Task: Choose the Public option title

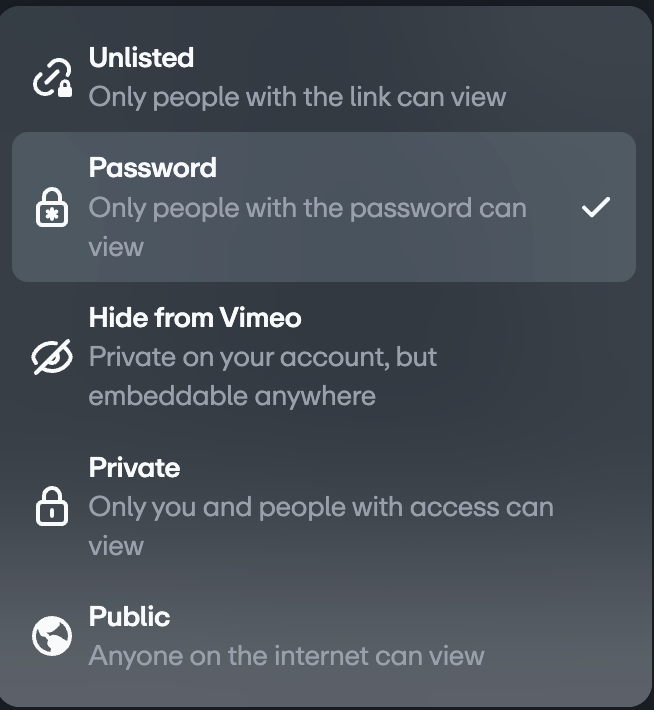Action: click(x=129, y=616)
